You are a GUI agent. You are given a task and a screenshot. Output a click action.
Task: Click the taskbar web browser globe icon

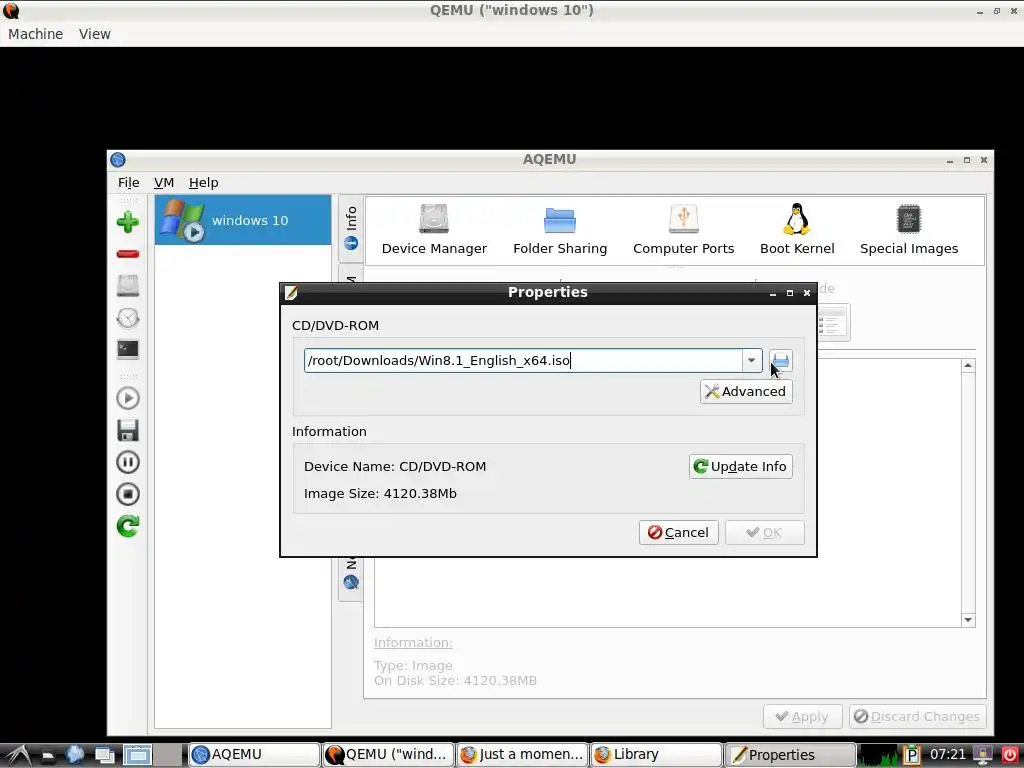pyautogui.click(x=74, y=755)
